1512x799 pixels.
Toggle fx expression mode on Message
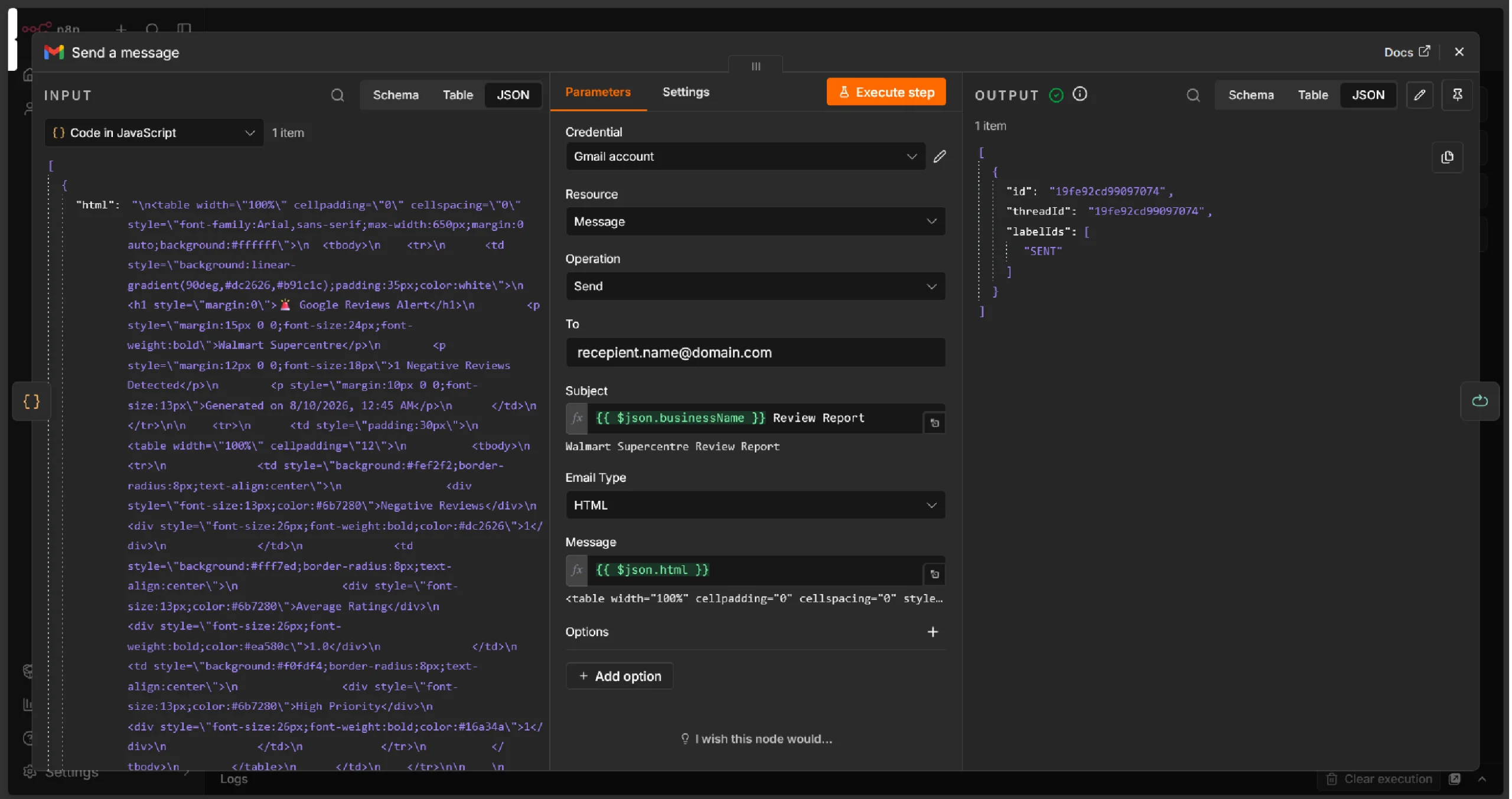[576, 570]
